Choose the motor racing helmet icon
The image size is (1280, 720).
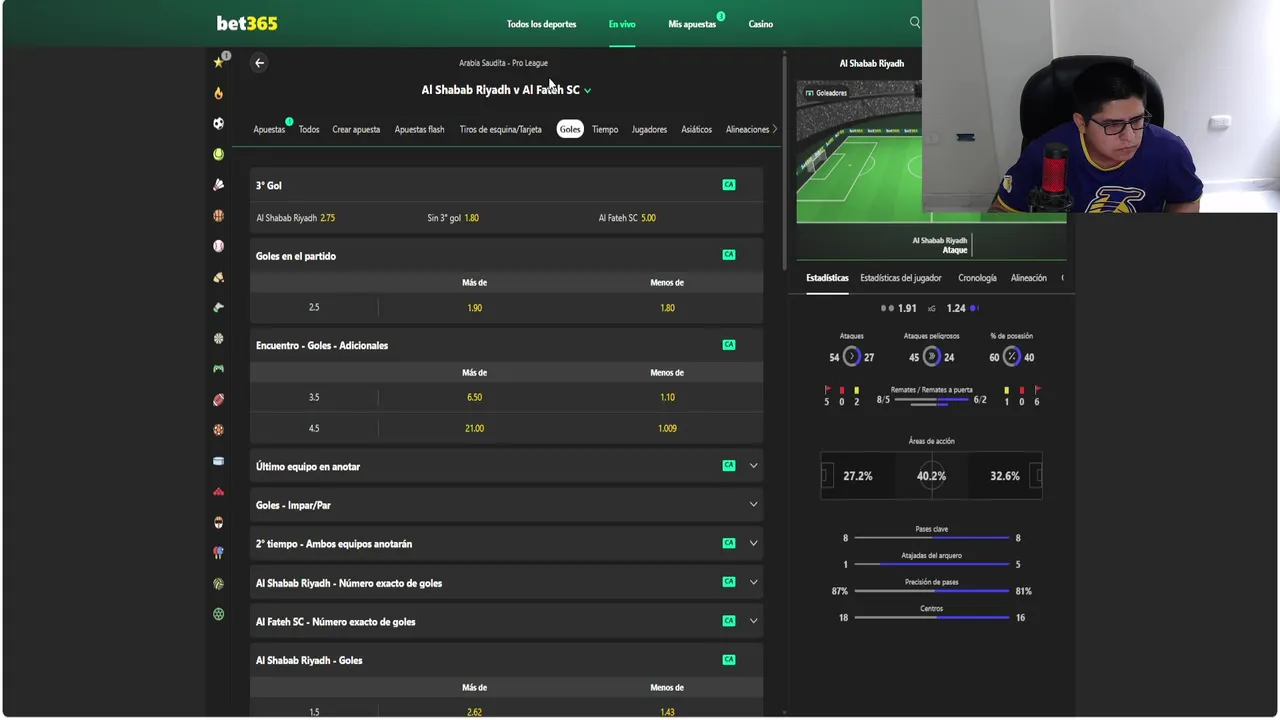pyautogui.click(x=218, y=522)
